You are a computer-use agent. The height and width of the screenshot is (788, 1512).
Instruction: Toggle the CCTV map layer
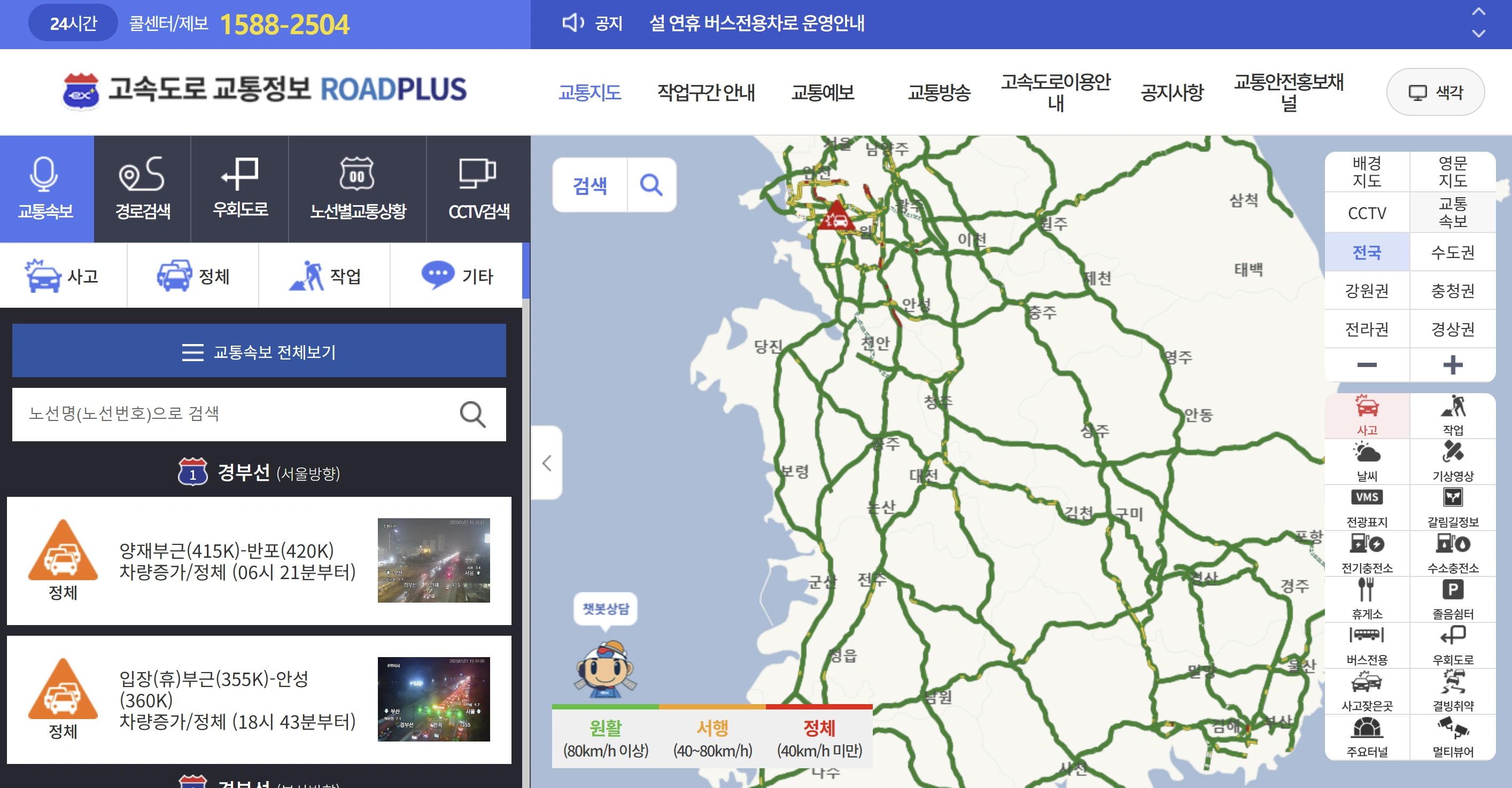click(1367, 213)
